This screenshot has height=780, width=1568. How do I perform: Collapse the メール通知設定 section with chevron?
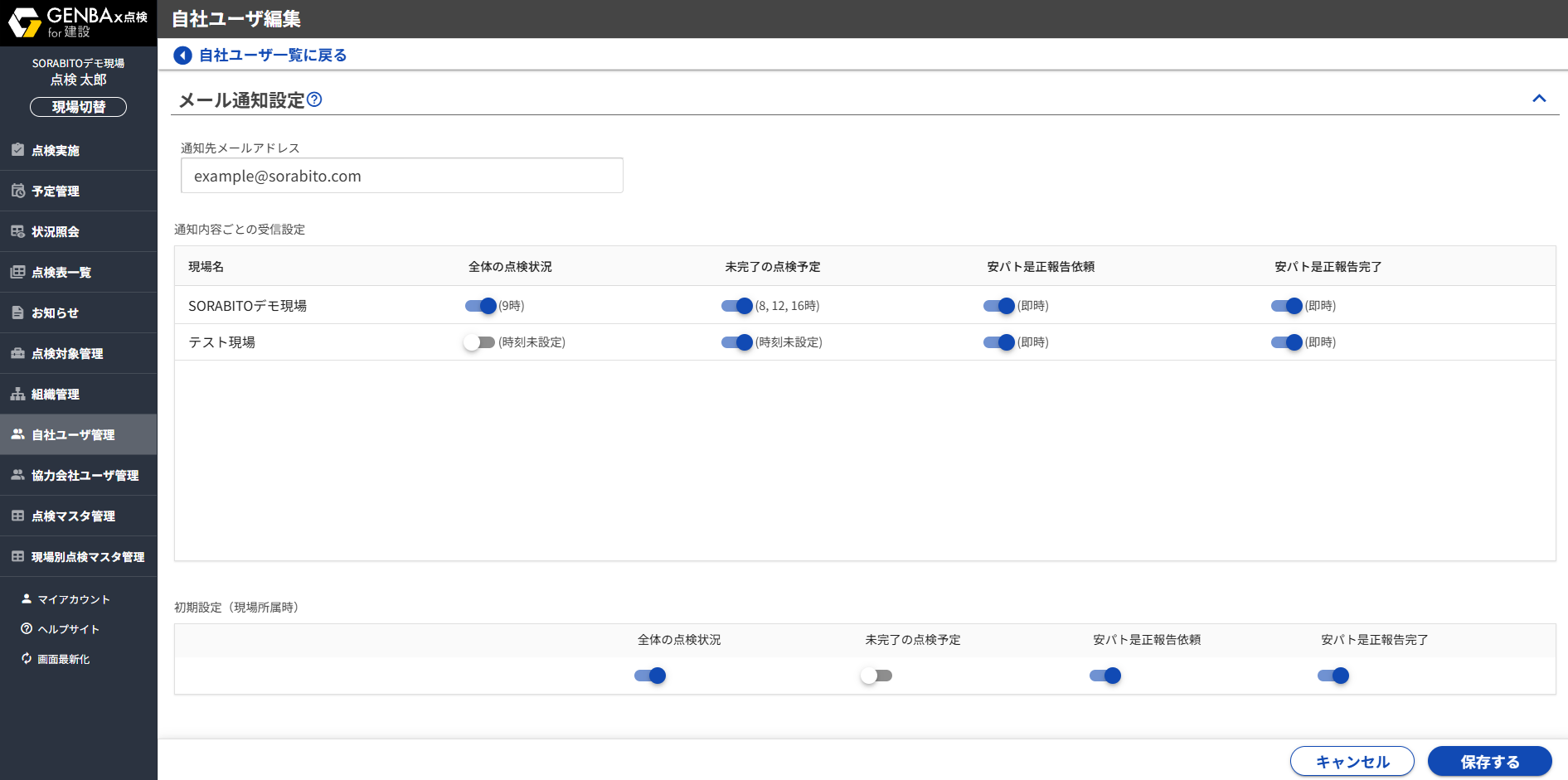pos(1539,99)
